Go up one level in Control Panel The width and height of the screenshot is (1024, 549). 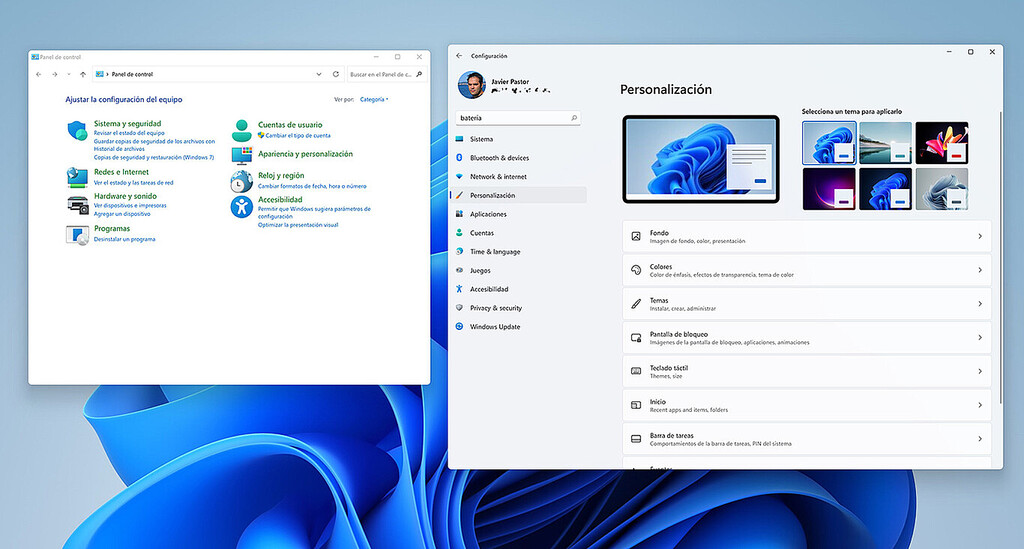tap(83, 74)
